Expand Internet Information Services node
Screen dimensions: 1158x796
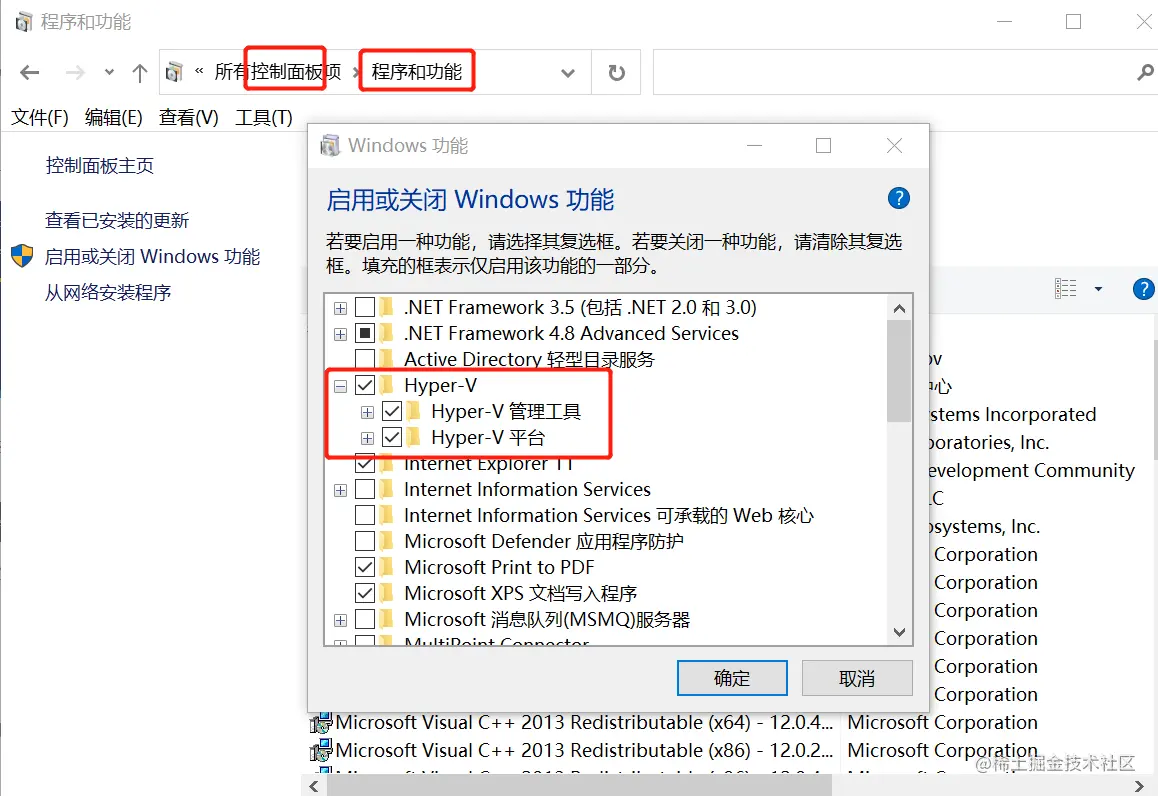click(340, 490)
